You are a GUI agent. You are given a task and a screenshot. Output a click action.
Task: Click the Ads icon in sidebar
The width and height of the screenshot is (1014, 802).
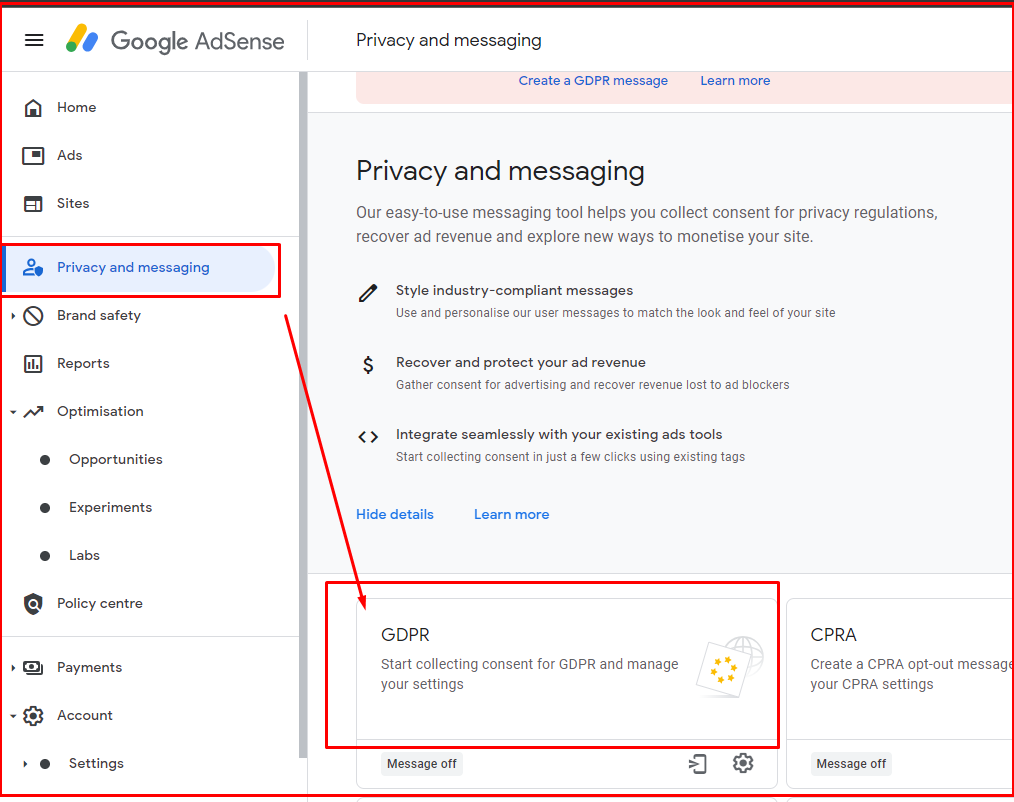click(x=33, y=156)
